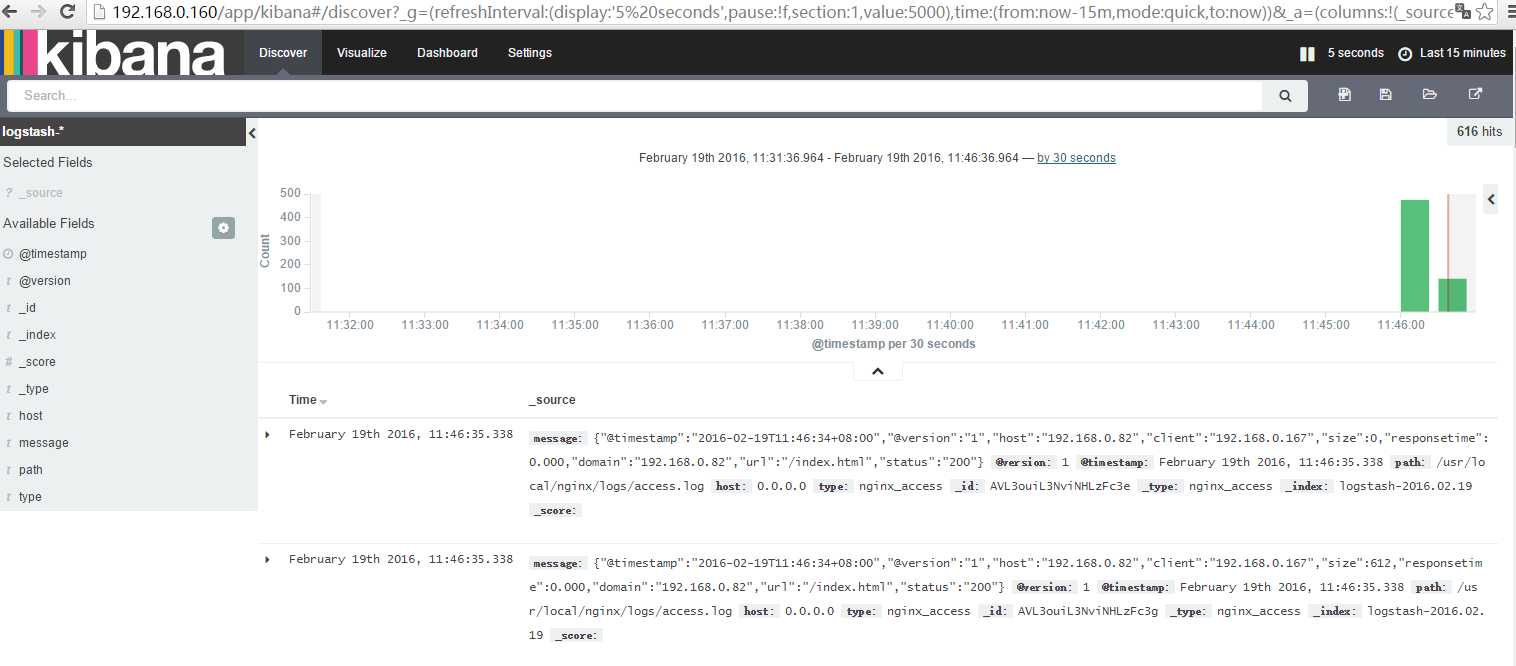The image size is (1516, 666).
Task: Change the 5 seconds refresh interval
Action: point(1355,53)
